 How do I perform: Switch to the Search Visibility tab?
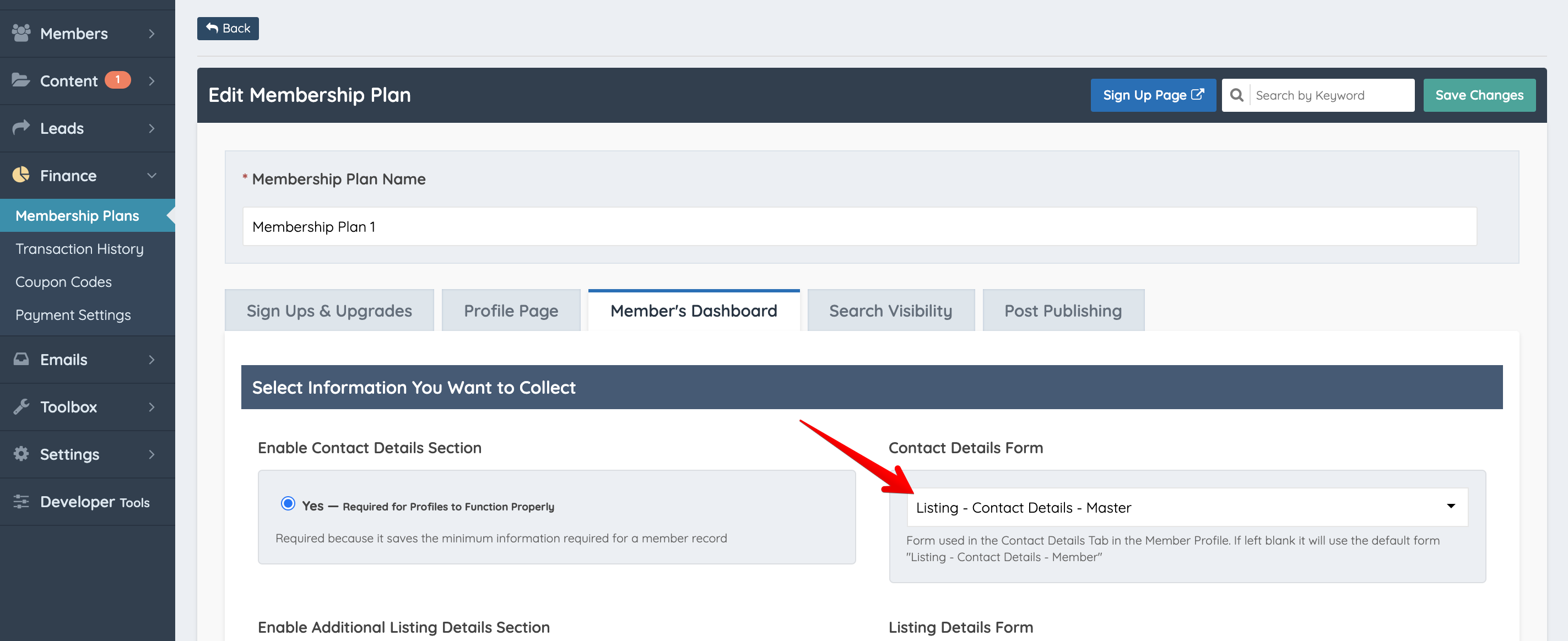(x=890, y=311)
